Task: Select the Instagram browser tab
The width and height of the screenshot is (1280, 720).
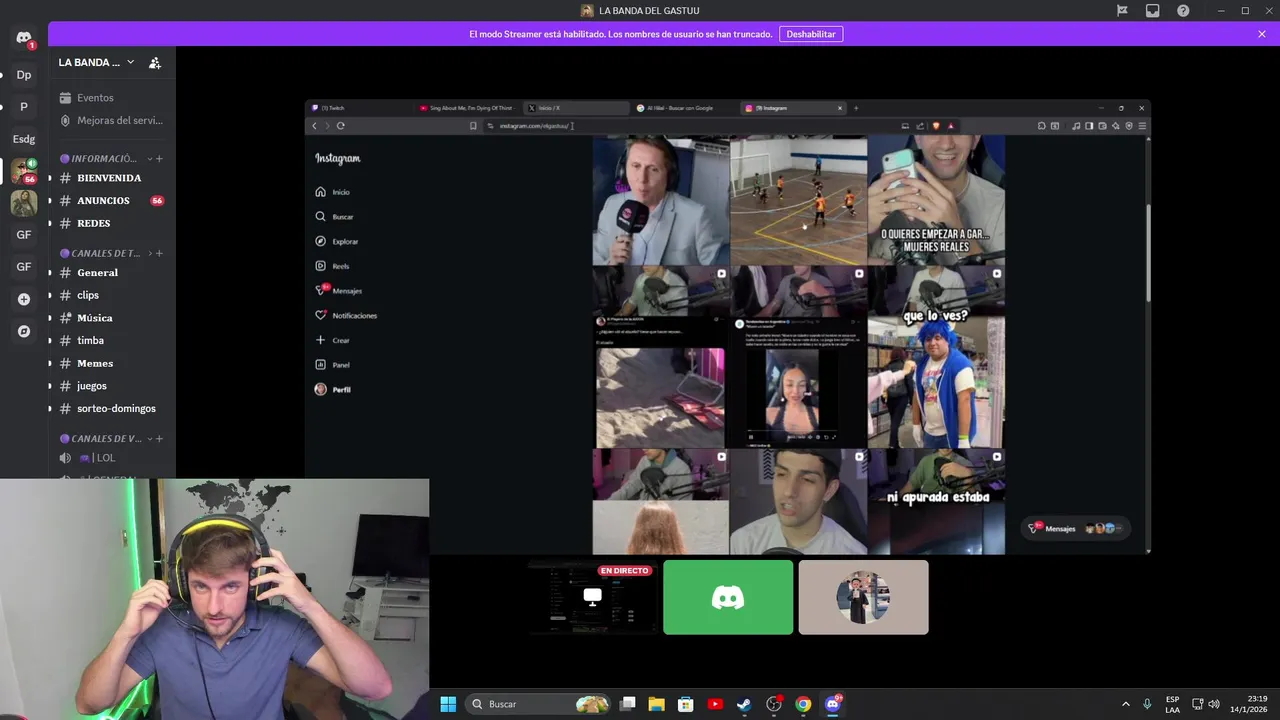Action: pyautogui.click(x=792, y=108)
